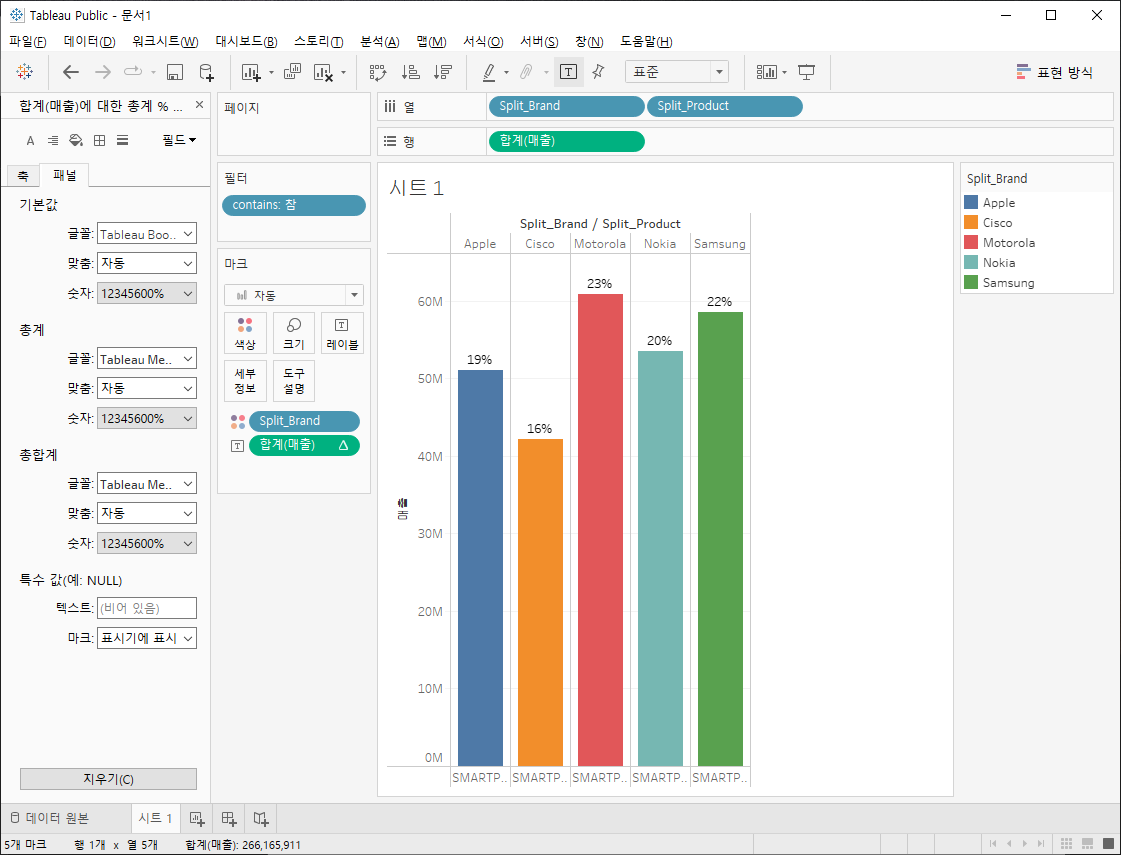
Task: Toggle the show mark labels icon
Action: click(568, 71)
